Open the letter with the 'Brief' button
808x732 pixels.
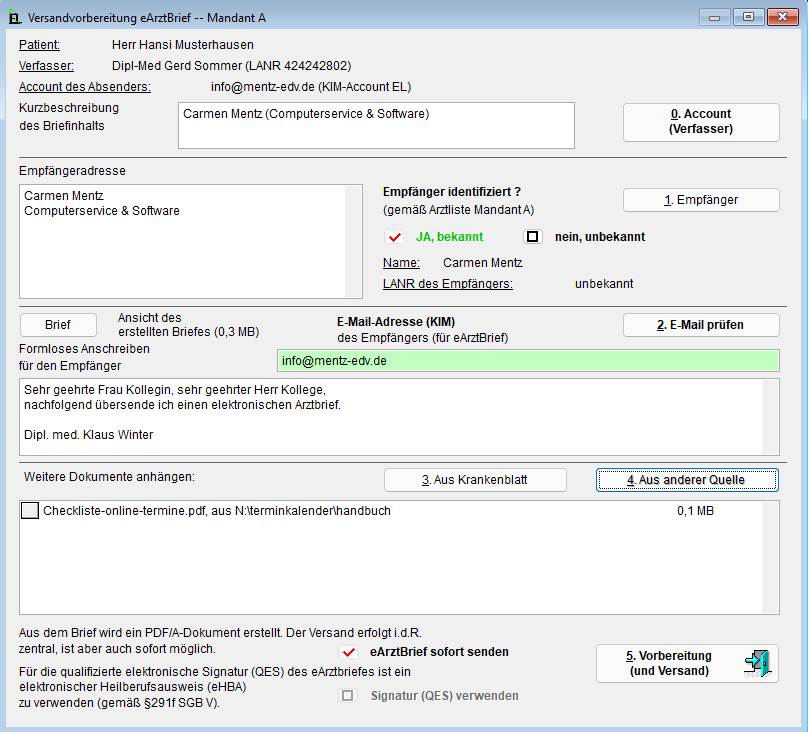point(58,325)
